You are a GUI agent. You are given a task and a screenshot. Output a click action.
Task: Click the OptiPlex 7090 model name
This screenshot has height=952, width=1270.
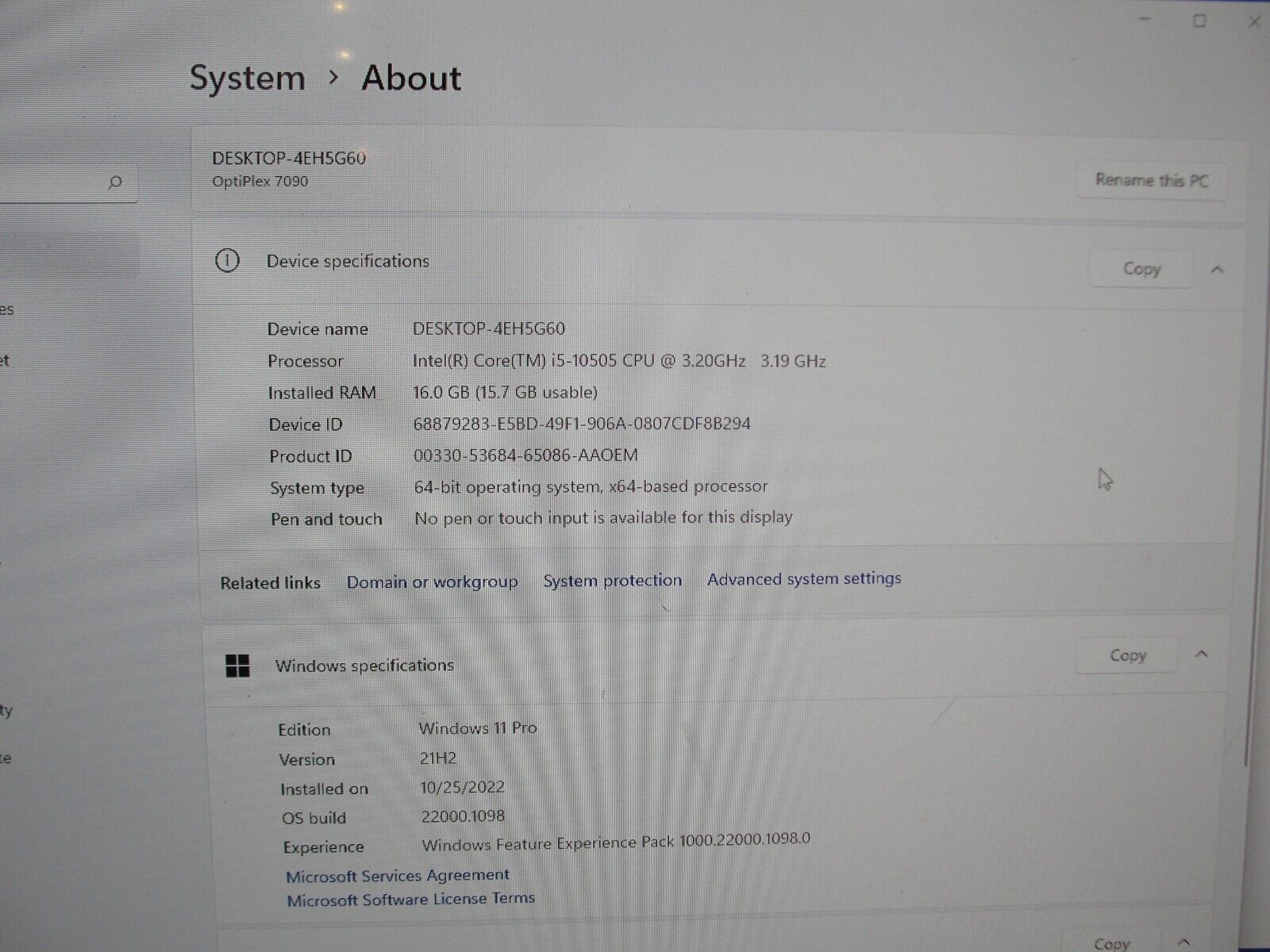click(260, 181)
